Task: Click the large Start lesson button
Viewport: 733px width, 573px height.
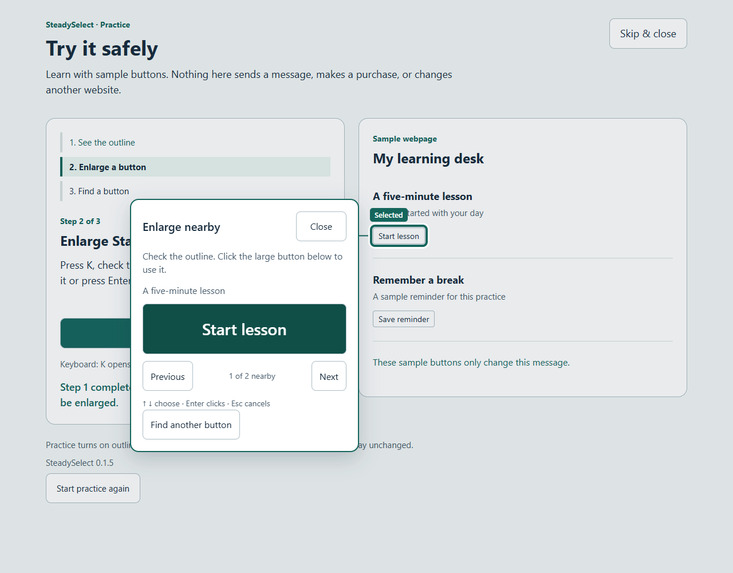Action: (x=244, y=329)
